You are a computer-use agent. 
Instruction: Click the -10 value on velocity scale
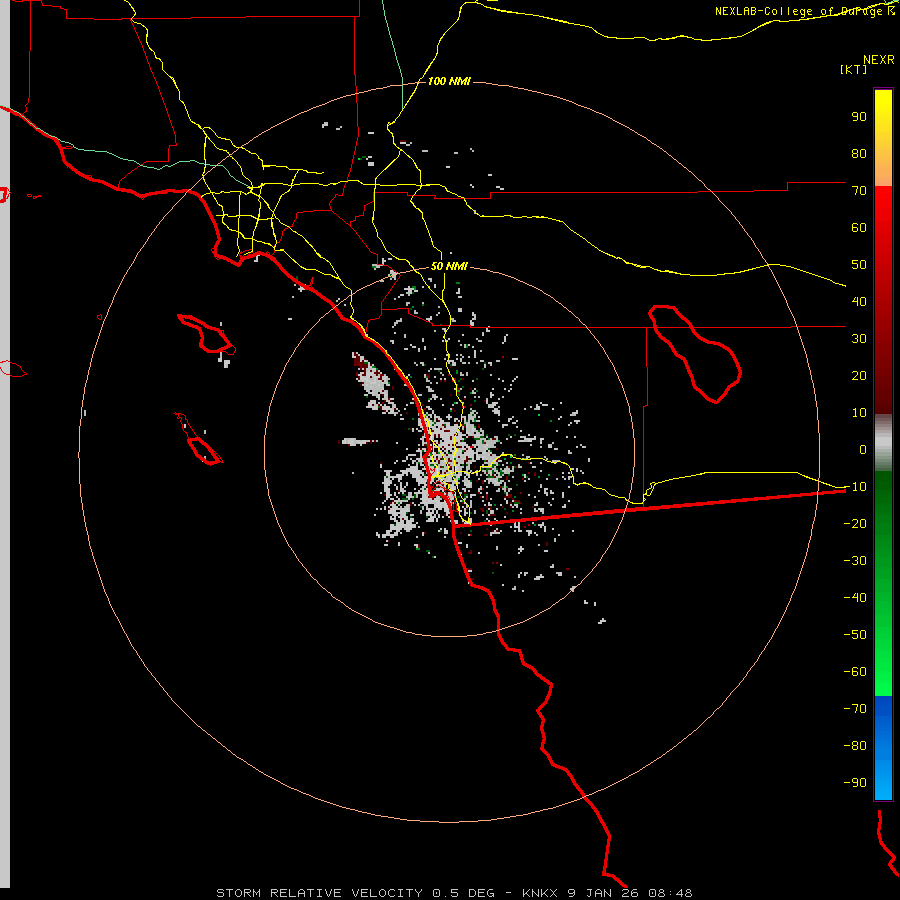[x=855, y=487]
